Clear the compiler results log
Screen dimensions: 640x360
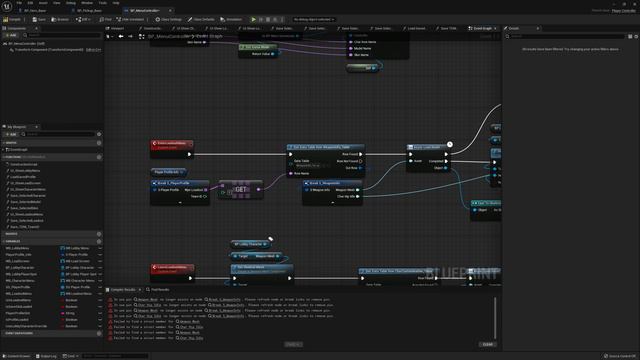point(487,344)
